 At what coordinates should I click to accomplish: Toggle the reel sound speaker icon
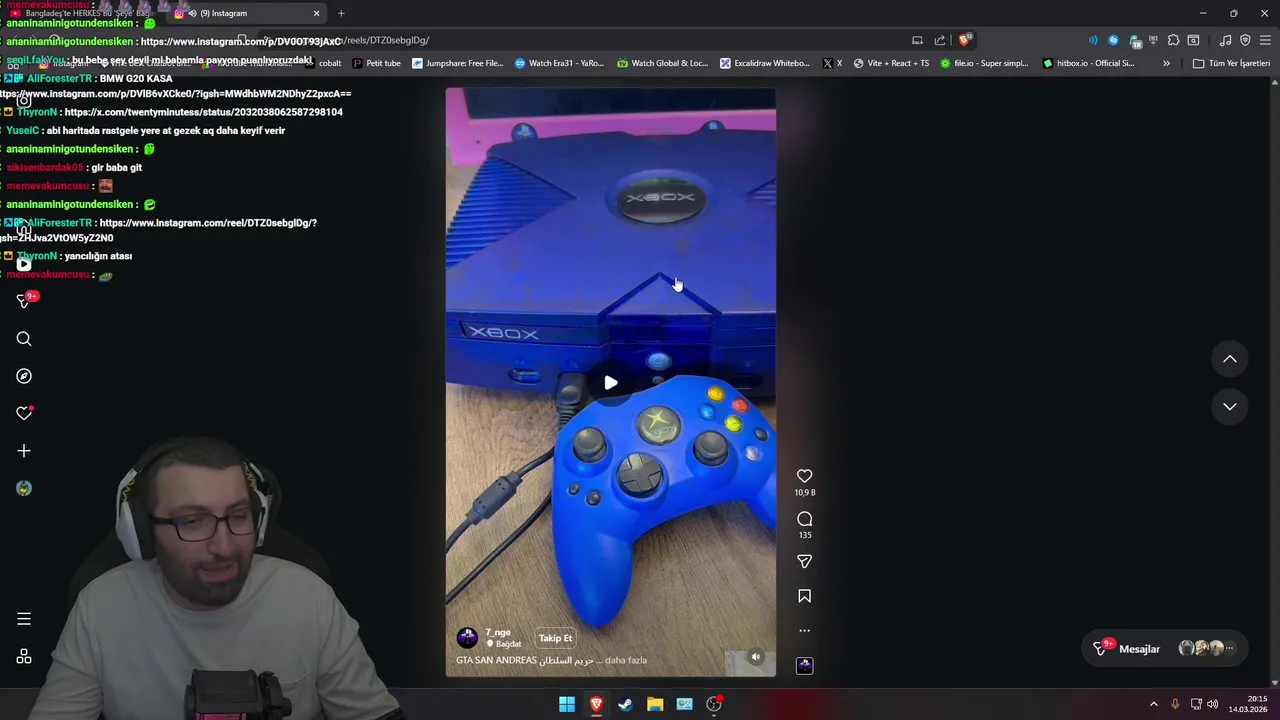pos(756,657)
